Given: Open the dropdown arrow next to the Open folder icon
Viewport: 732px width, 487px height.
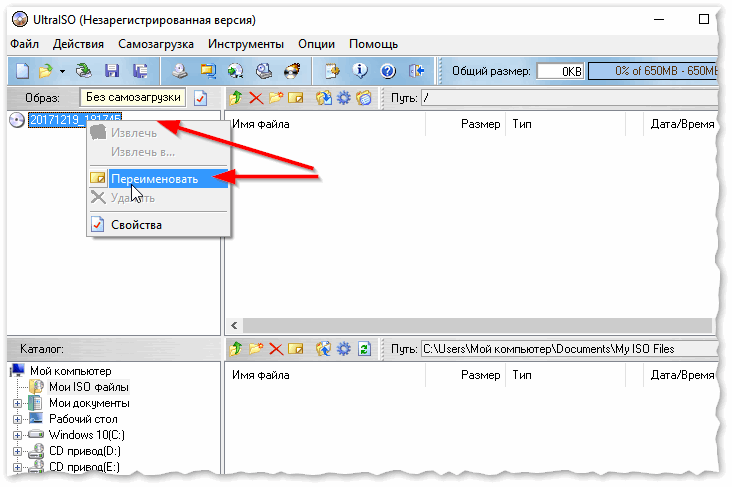Looking at the screenshot, I should point(62,72).
